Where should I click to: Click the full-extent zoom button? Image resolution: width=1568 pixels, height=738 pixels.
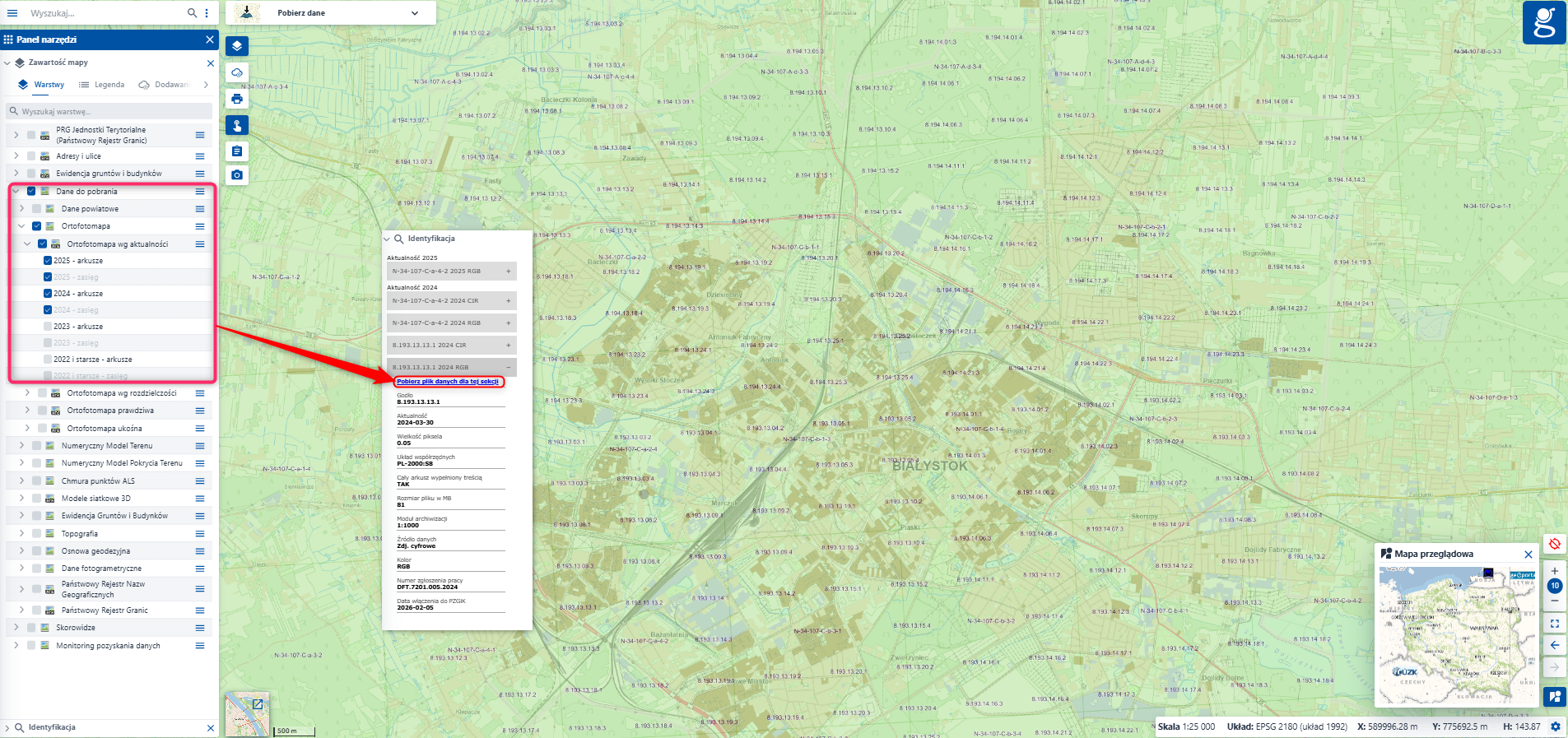[x=1554, y=624]
